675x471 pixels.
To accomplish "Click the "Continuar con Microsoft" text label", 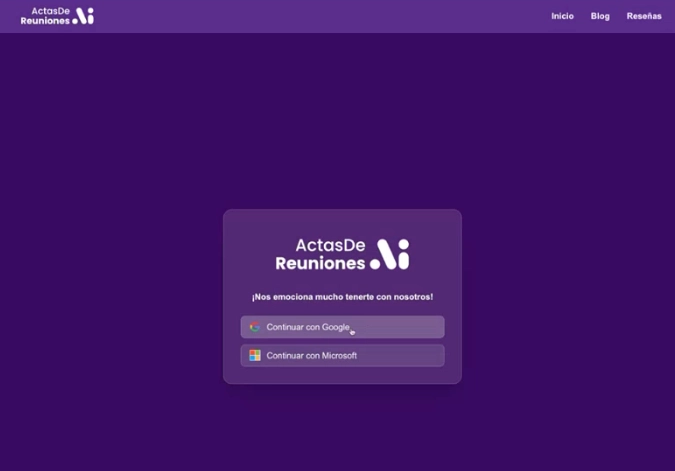I will point(311,355).
